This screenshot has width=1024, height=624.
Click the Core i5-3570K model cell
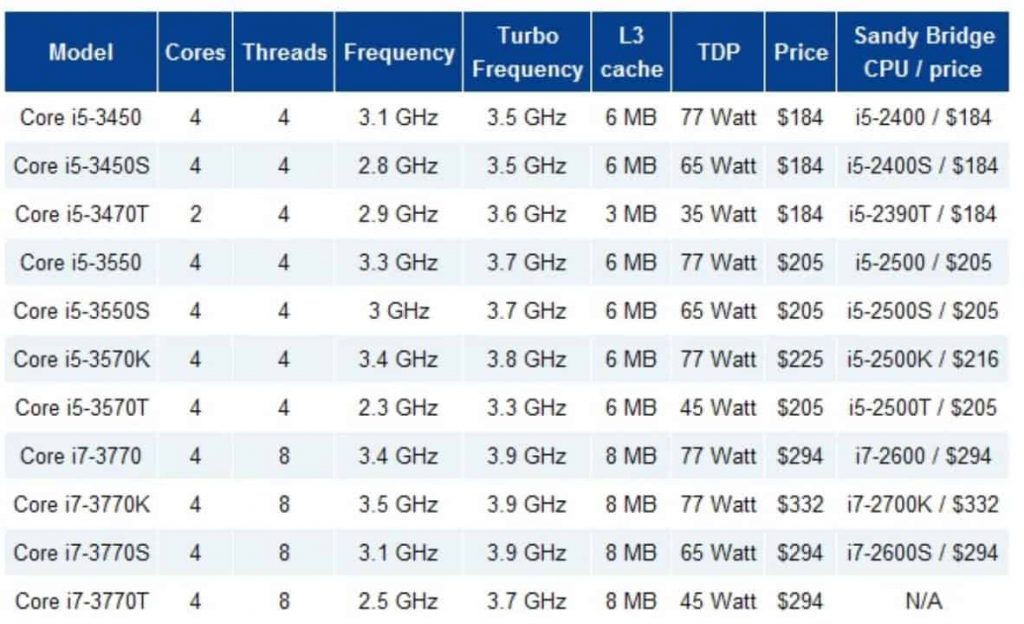81,359
